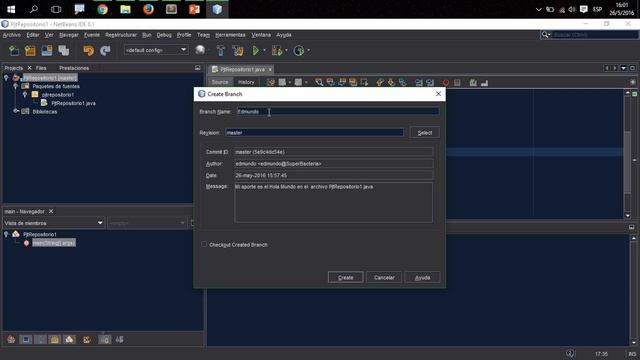
Task: Open the Reestructurar menu
Action: [x=121, y=35]
